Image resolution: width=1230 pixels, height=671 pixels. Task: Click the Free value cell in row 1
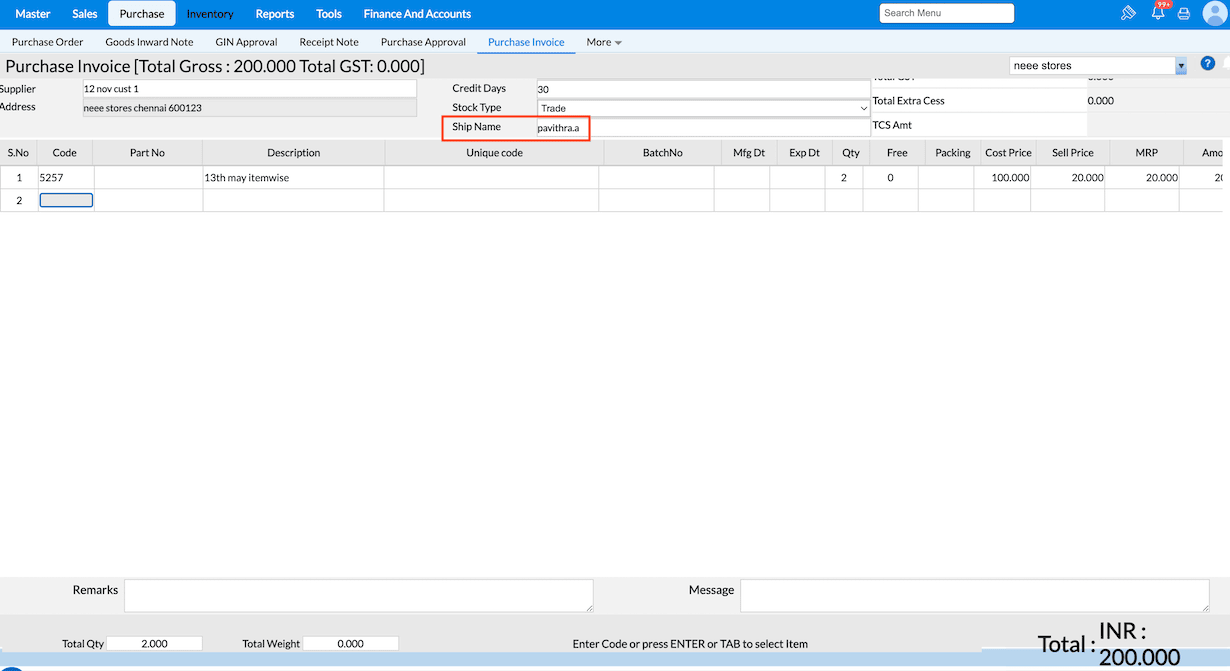(890, 177)
